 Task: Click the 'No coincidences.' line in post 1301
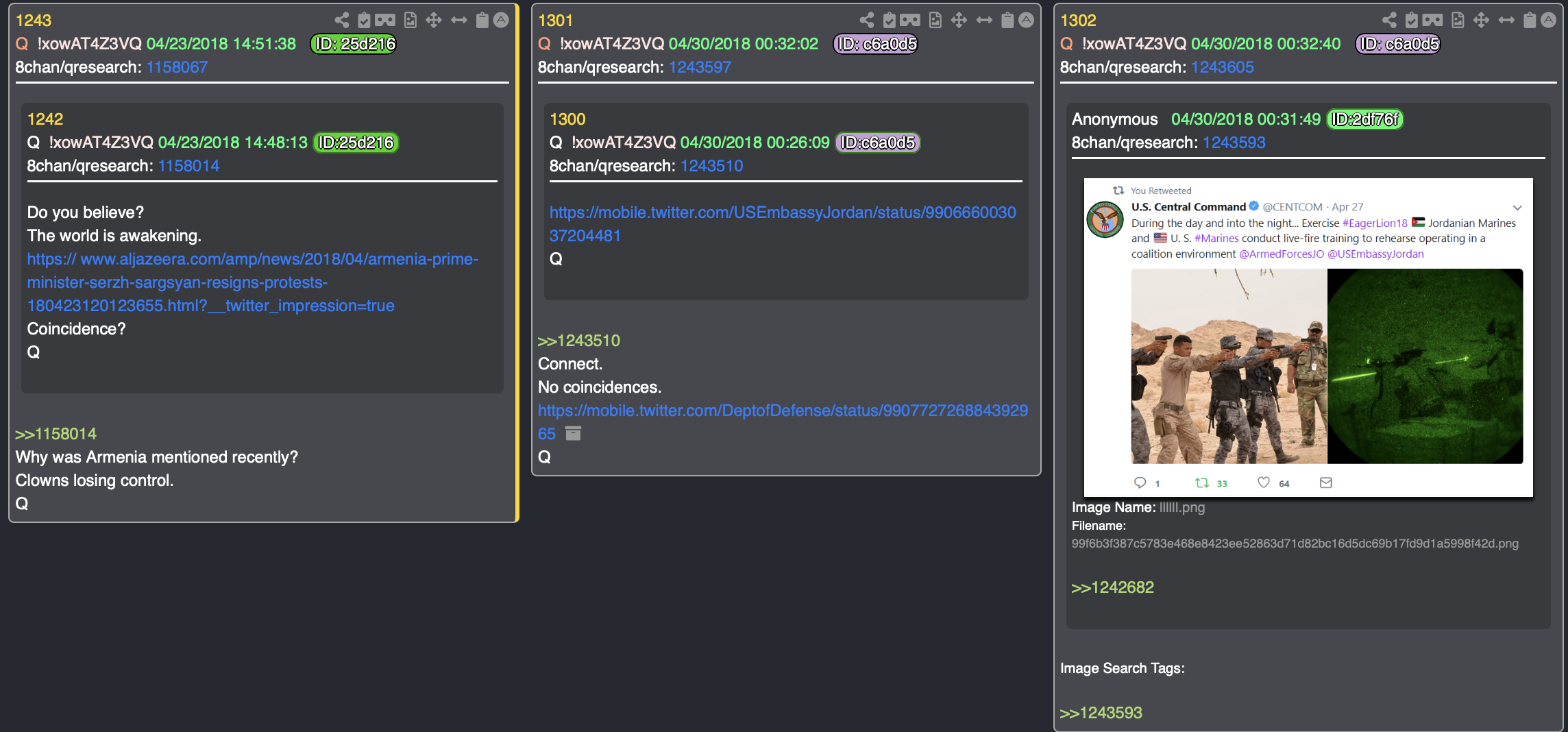pos(600,387)
